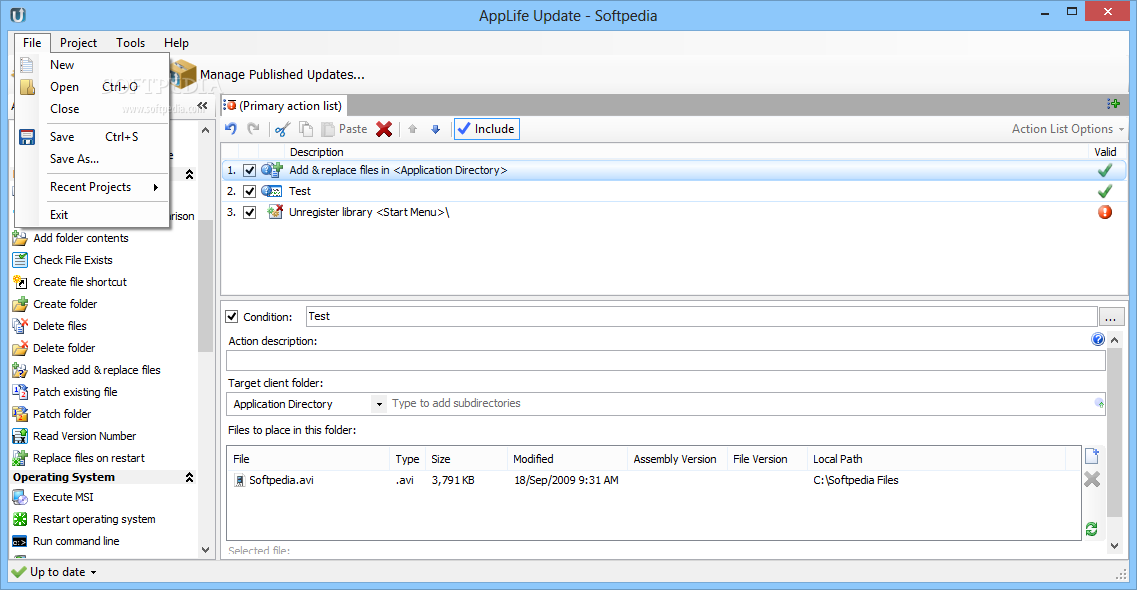
Task: Uncheck the checkbox for the Test action
Action: click(x=249, y=191)
